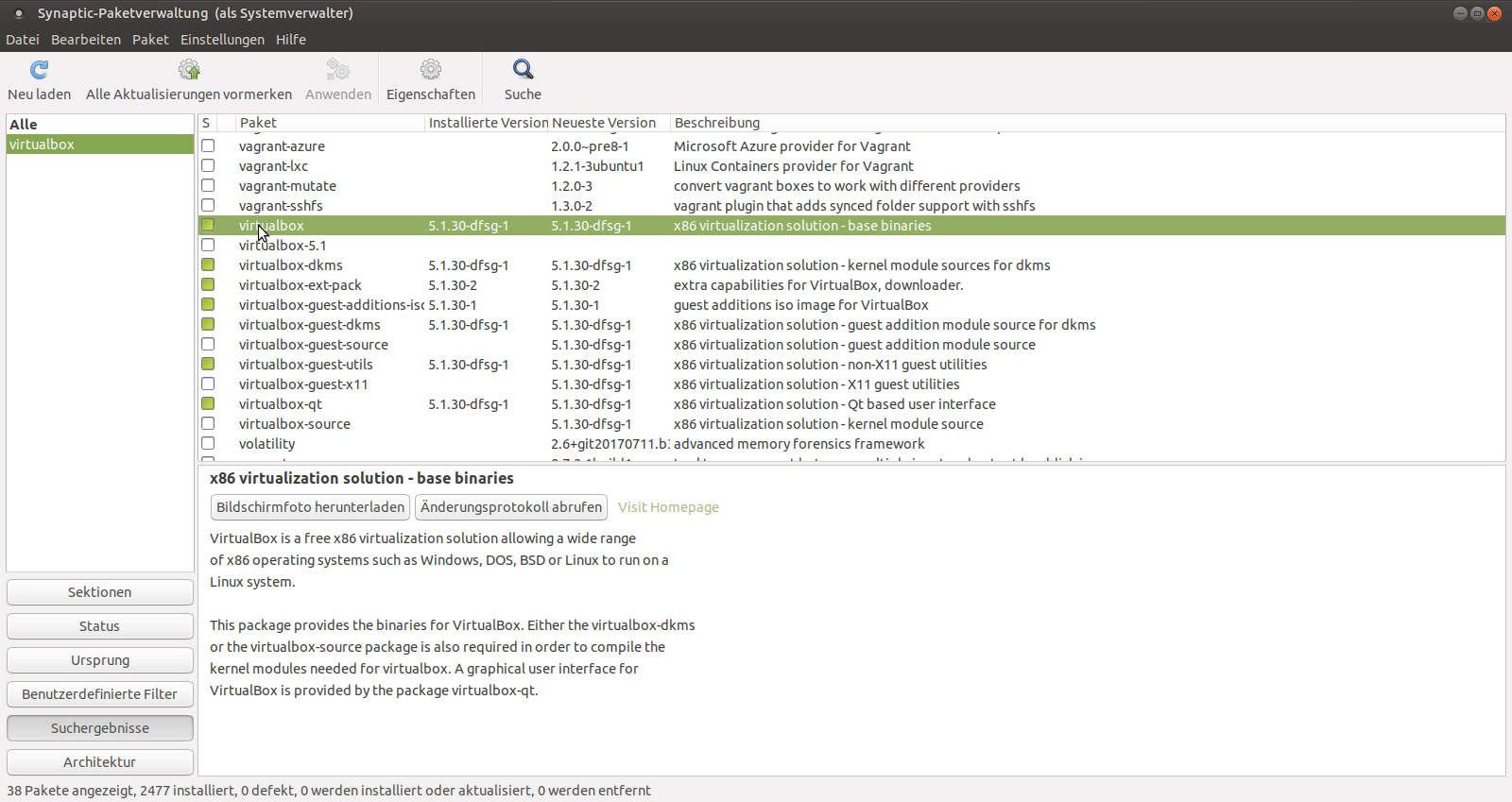Image resolution: width=1512 pixels, height=802 pixels.
Task: Switch filter view to Status
Action: pos(100,626)
